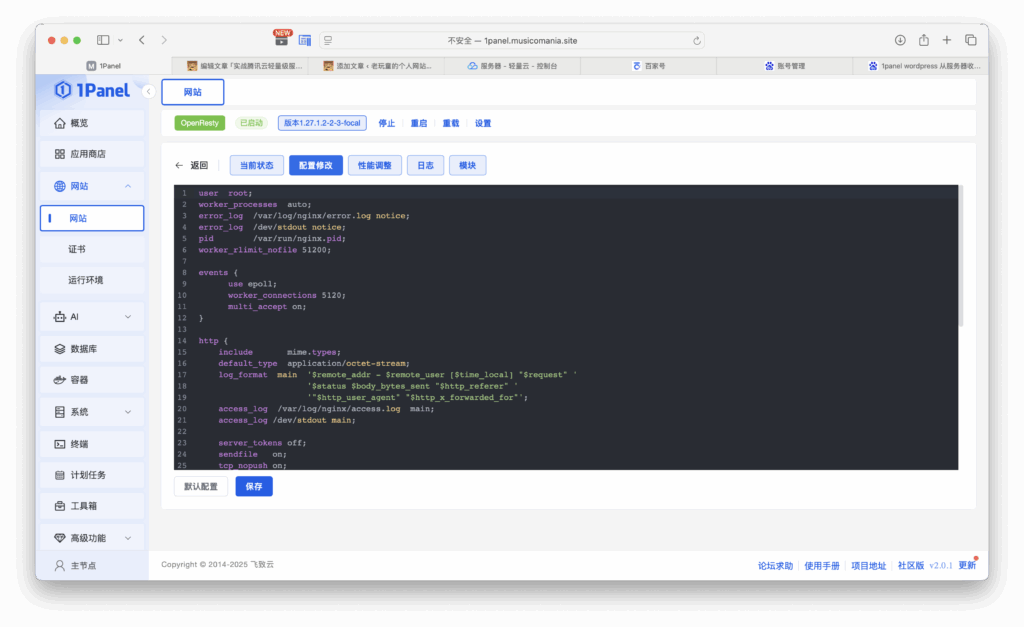Open the 模块 modules tab
The image size is (1024, 627).
tap(468, 165)
